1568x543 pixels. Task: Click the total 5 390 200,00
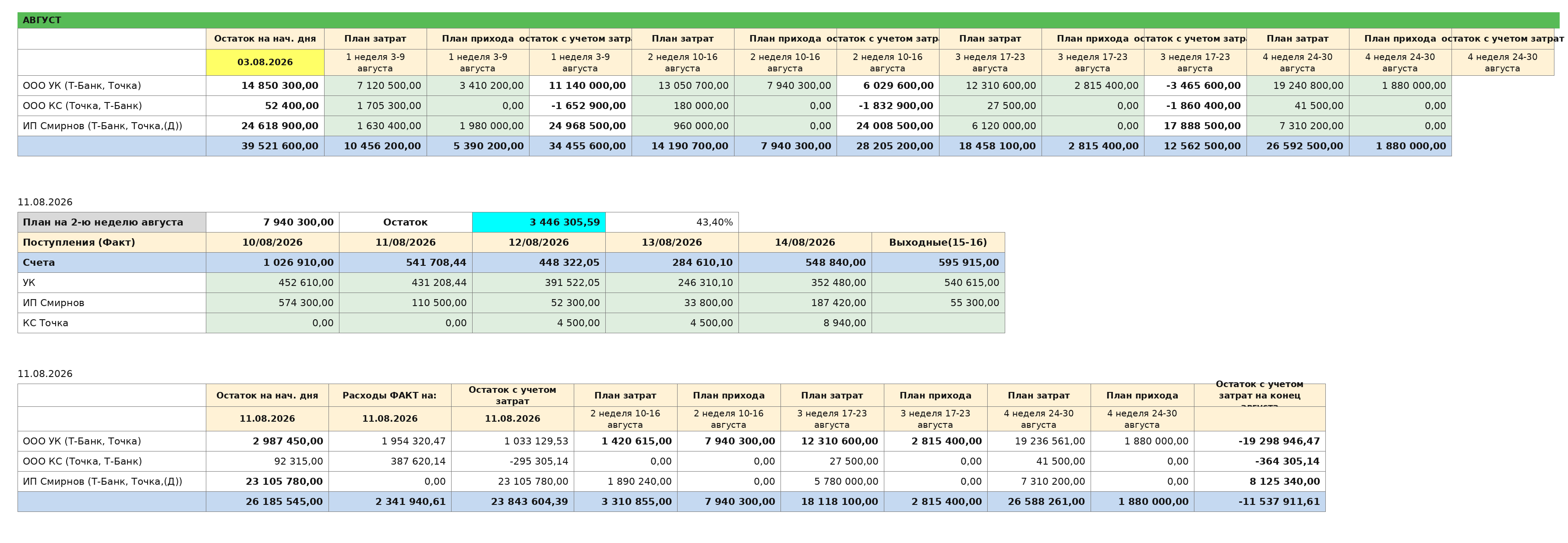pos(478,146)
